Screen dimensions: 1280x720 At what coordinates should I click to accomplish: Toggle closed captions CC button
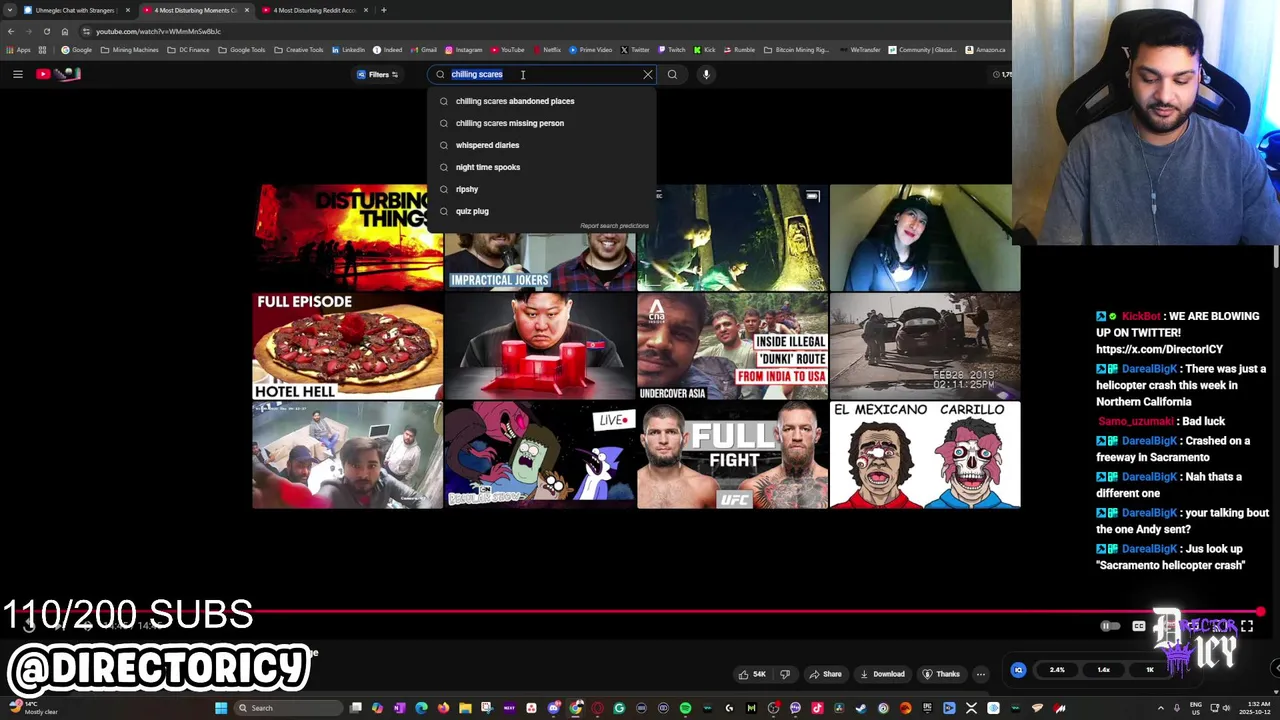(1138, 626)
